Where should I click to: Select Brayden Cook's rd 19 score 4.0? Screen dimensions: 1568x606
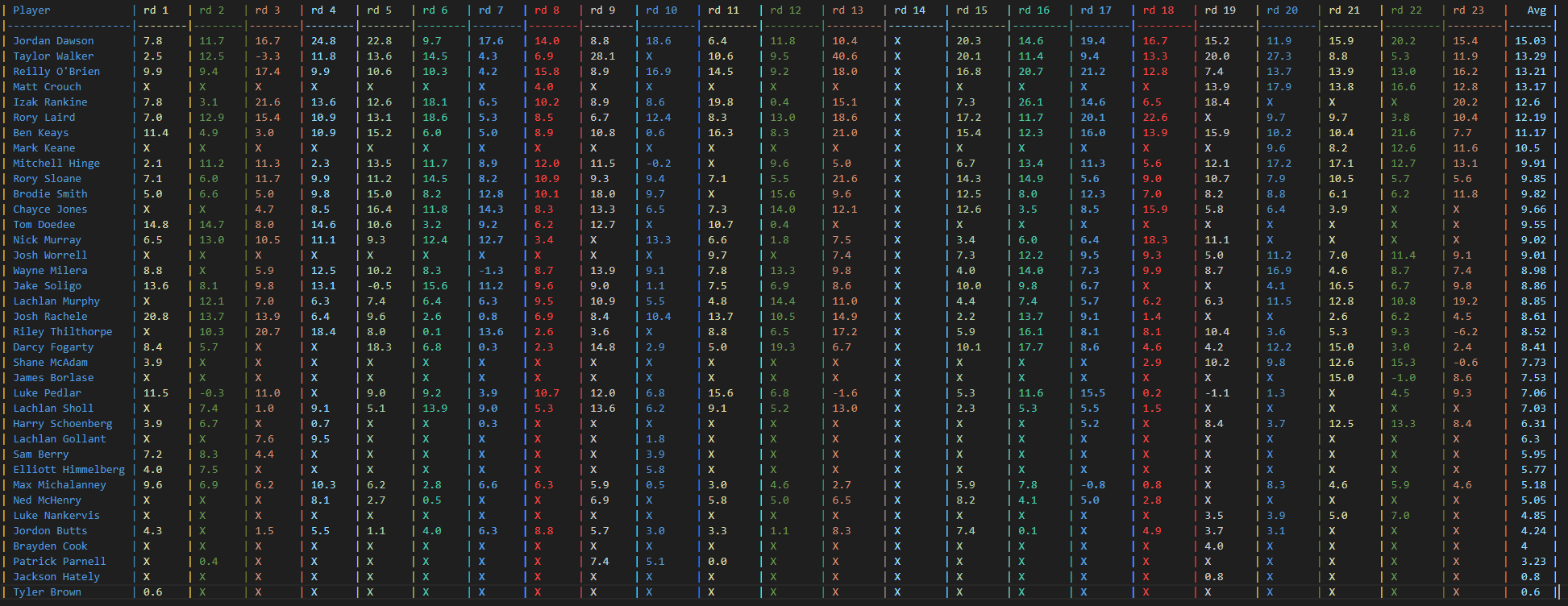coord(1214,546)
